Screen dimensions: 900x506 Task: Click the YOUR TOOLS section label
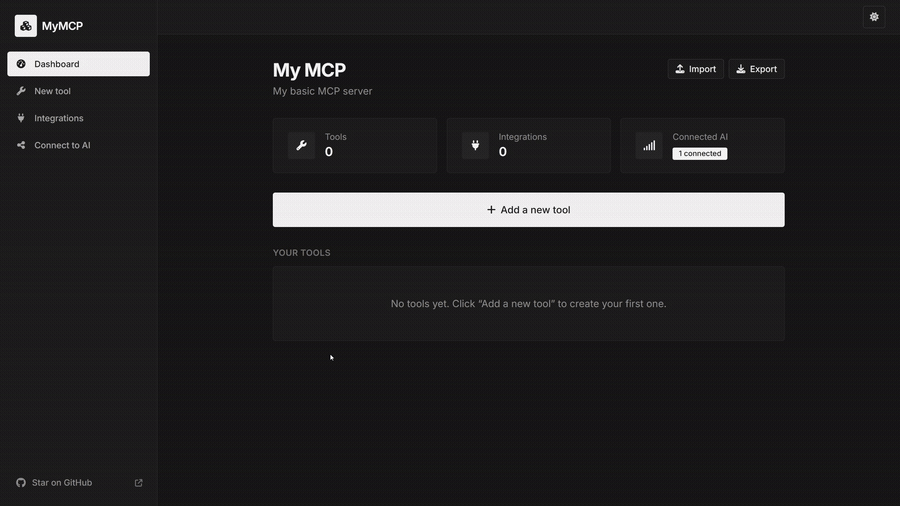coord(301,252)
